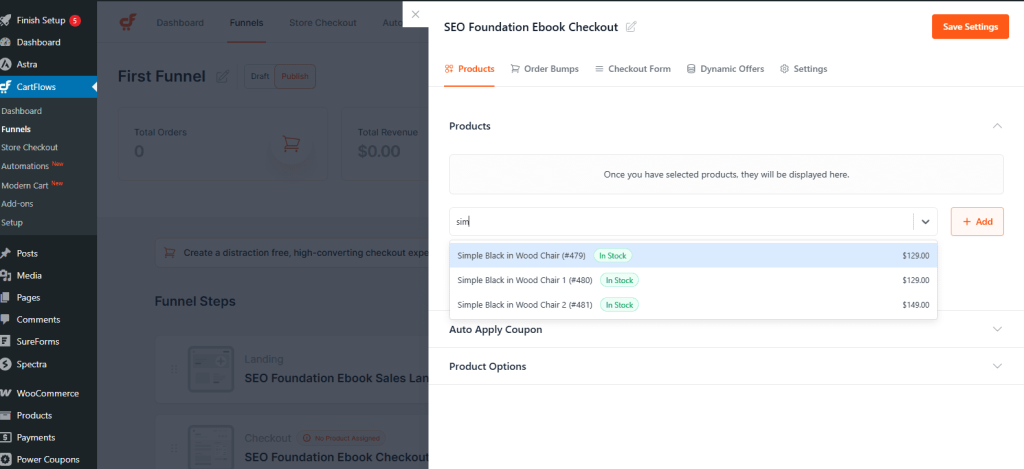1024x469 pixels.
Task: Click the Total Revenue $0.00 value
Action: point(379,152)
